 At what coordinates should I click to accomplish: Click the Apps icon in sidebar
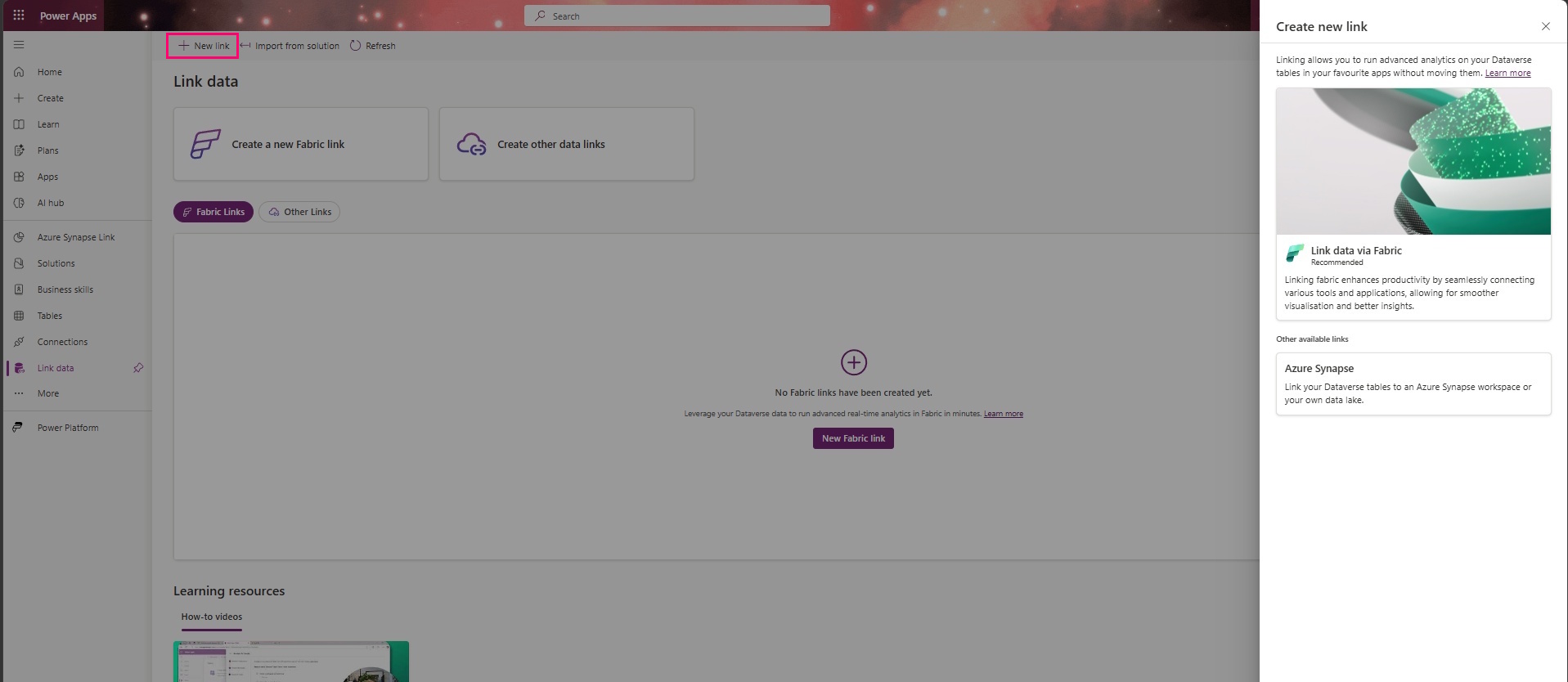click(19, 177)
